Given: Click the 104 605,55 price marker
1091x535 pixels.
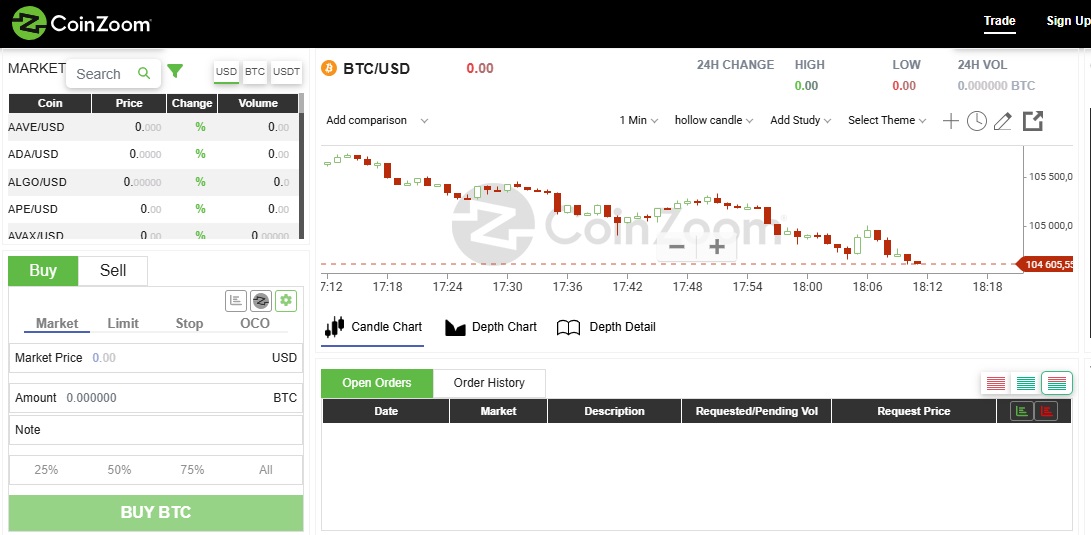Looking at the screenshot, I should 1047,264.
